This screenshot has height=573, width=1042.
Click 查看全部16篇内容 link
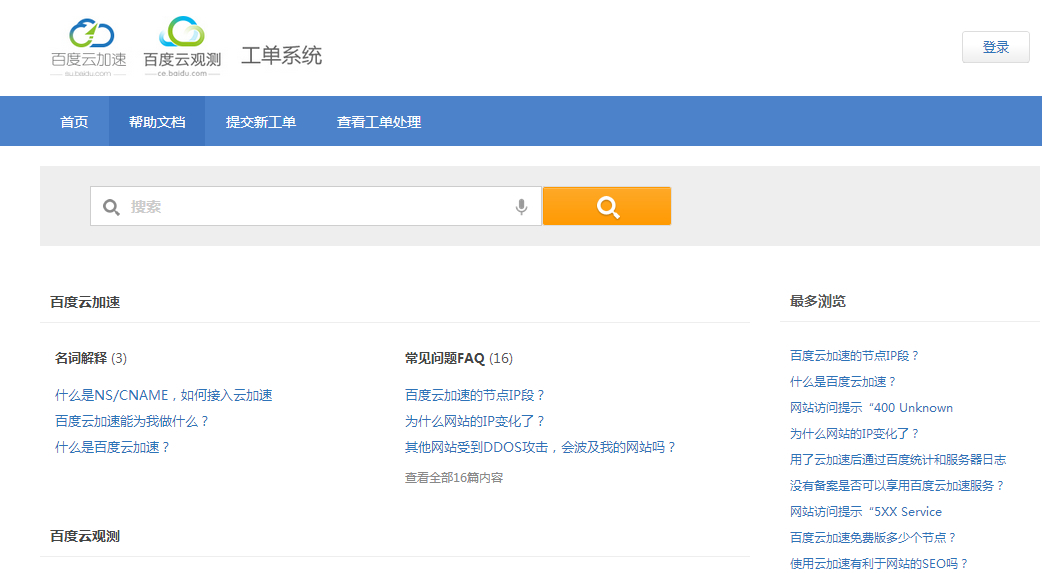point(454,478)
